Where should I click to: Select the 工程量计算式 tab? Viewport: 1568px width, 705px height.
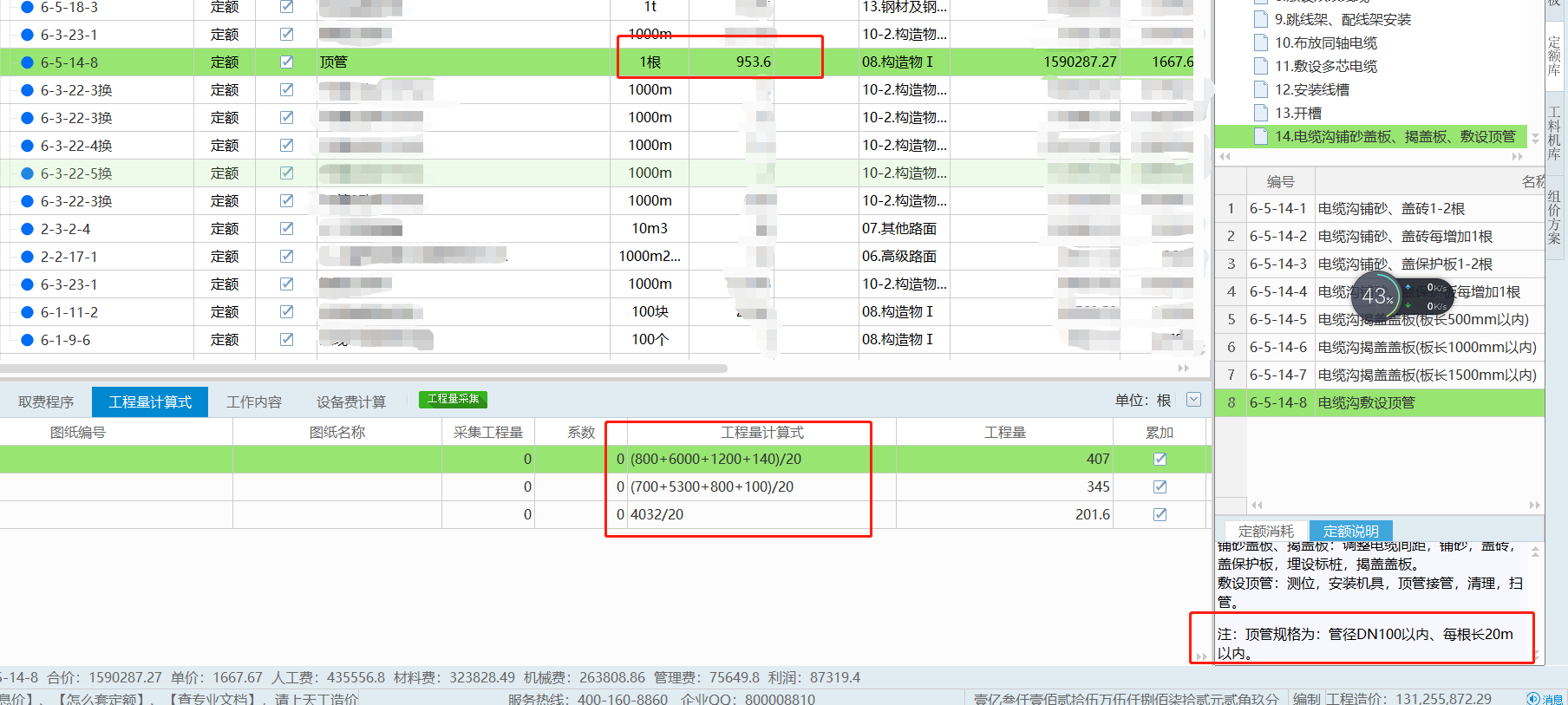click(150, 401)
